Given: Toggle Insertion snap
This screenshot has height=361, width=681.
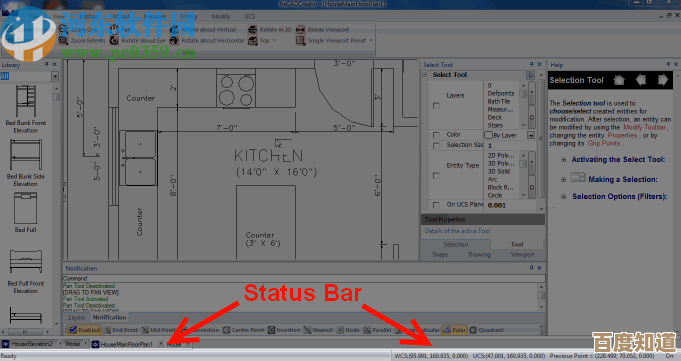Looking at the screenshot, I should (284, 330).
